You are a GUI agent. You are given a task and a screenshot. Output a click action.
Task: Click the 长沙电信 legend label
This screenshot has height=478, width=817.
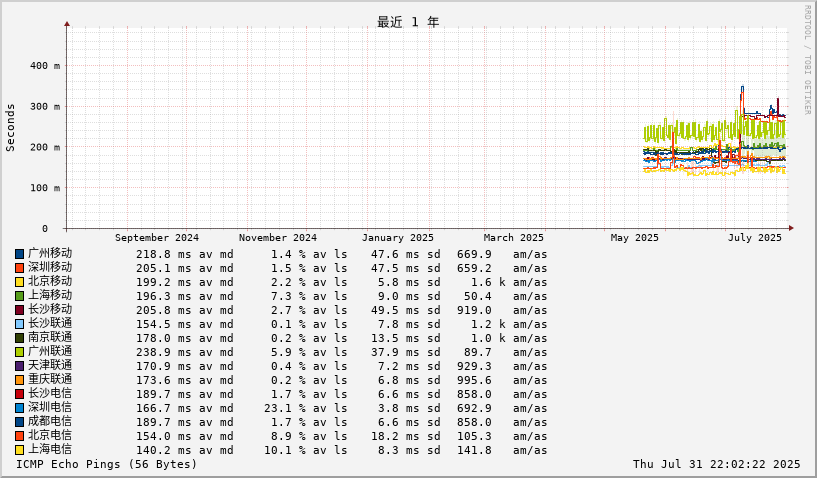(50, 394)
